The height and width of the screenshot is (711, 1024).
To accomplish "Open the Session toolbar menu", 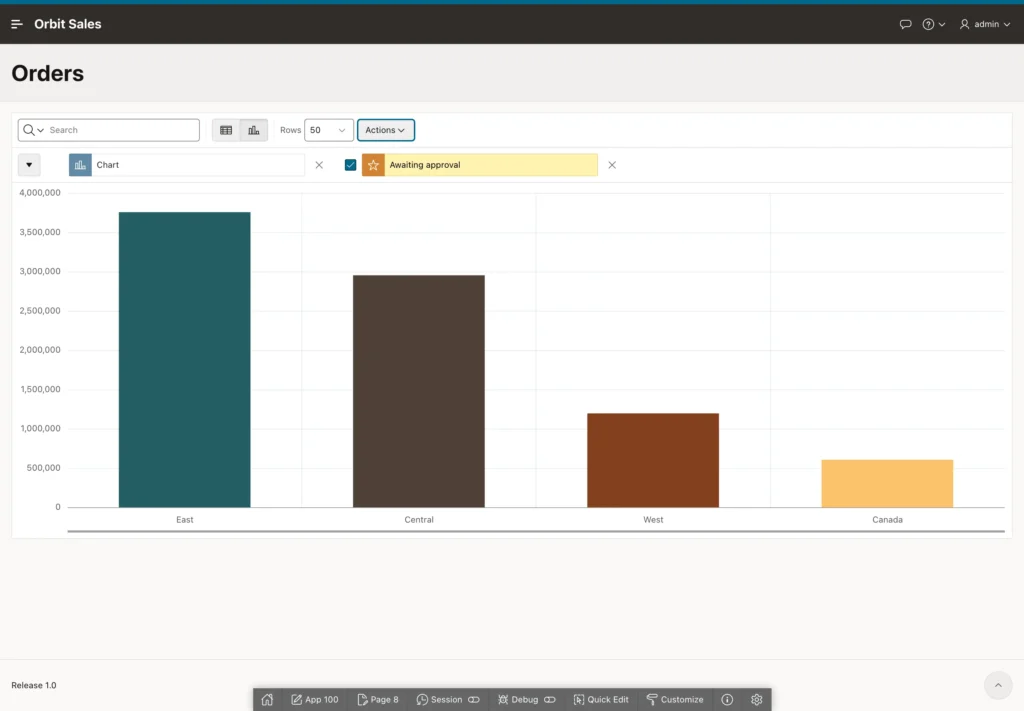I will tap(448, 699).
